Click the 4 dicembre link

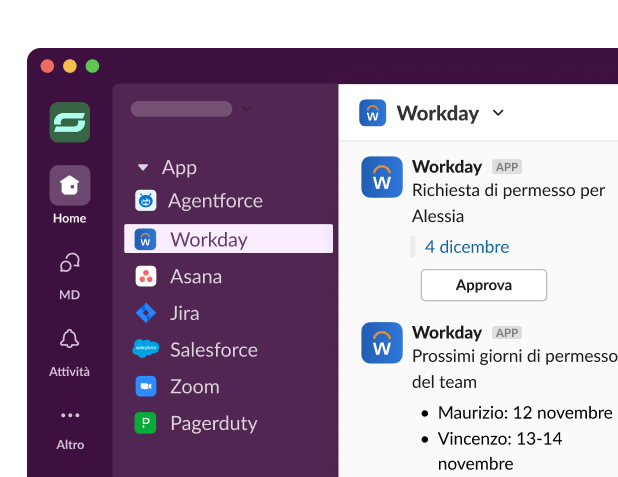click(467, 247)
